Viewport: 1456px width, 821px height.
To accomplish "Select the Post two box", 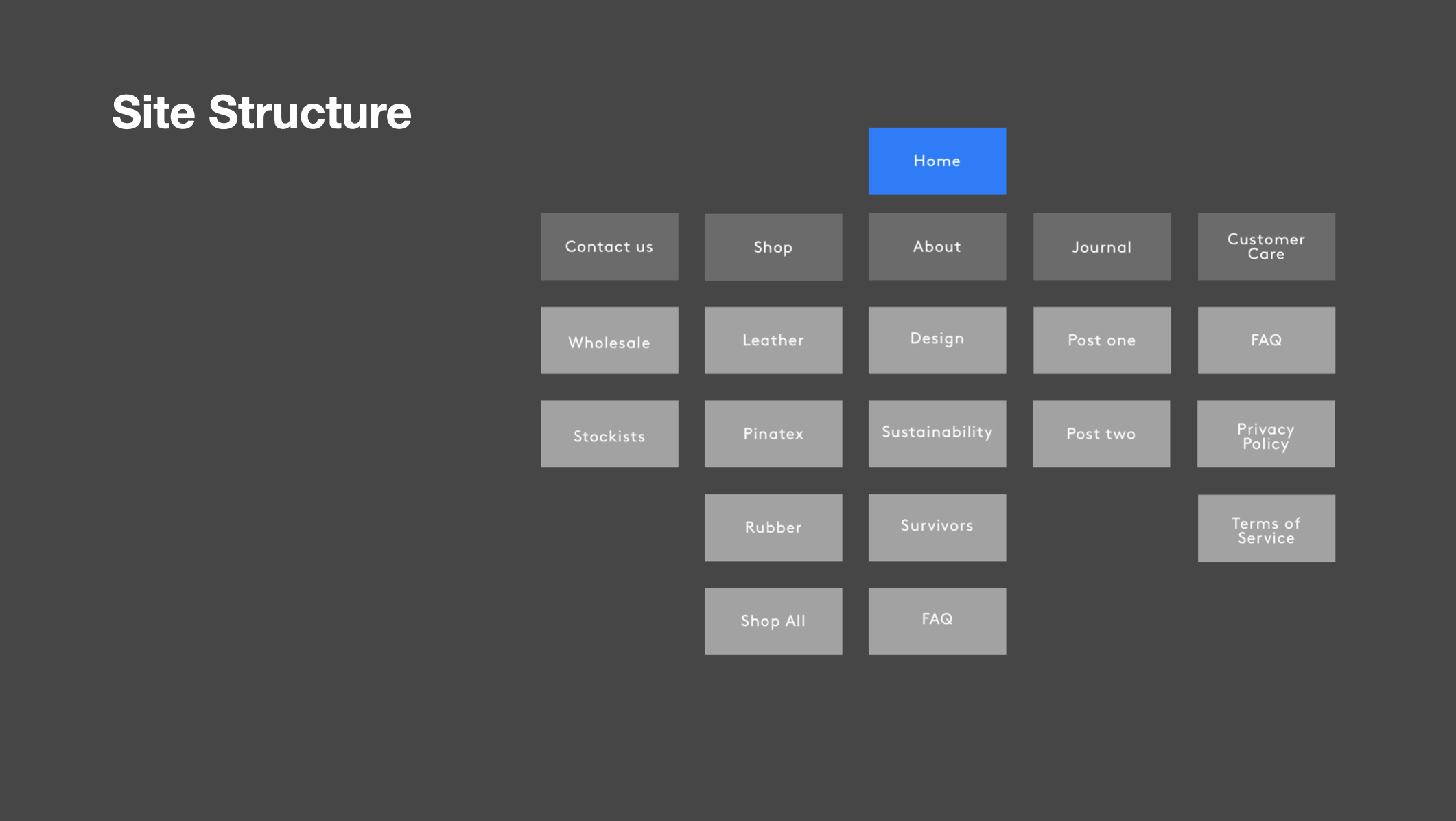I will coord(1101,434).
